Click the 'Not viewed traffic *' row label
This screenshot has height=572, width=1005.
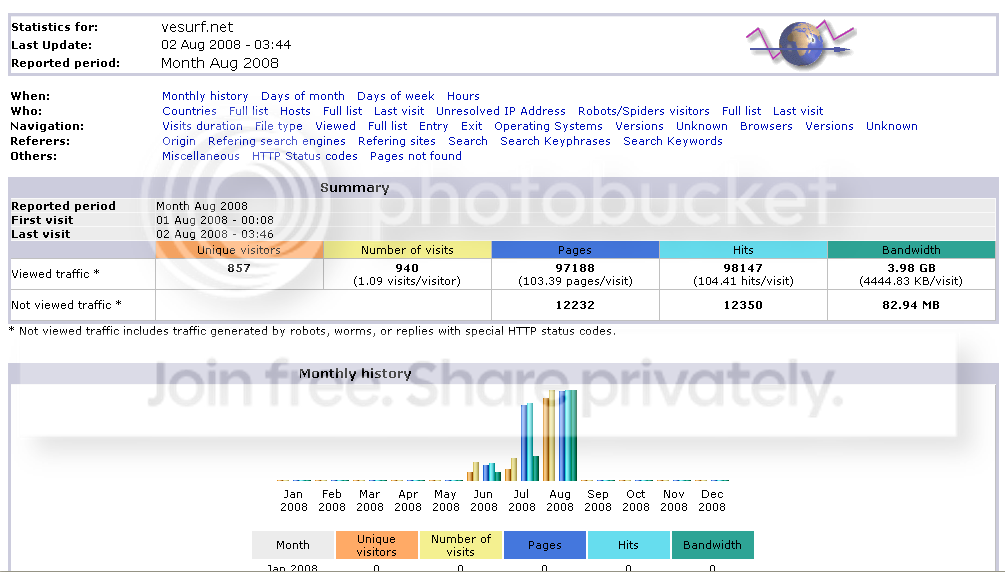tap(66, 305)
